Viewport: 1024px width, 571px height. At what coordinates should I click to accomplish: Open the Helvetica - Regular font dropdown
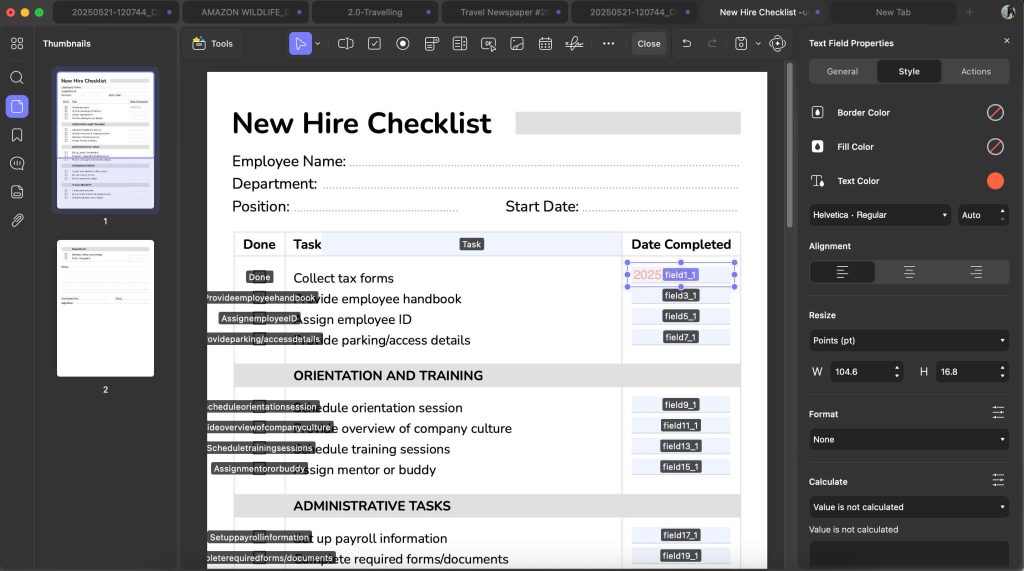[x=880, y=215]
